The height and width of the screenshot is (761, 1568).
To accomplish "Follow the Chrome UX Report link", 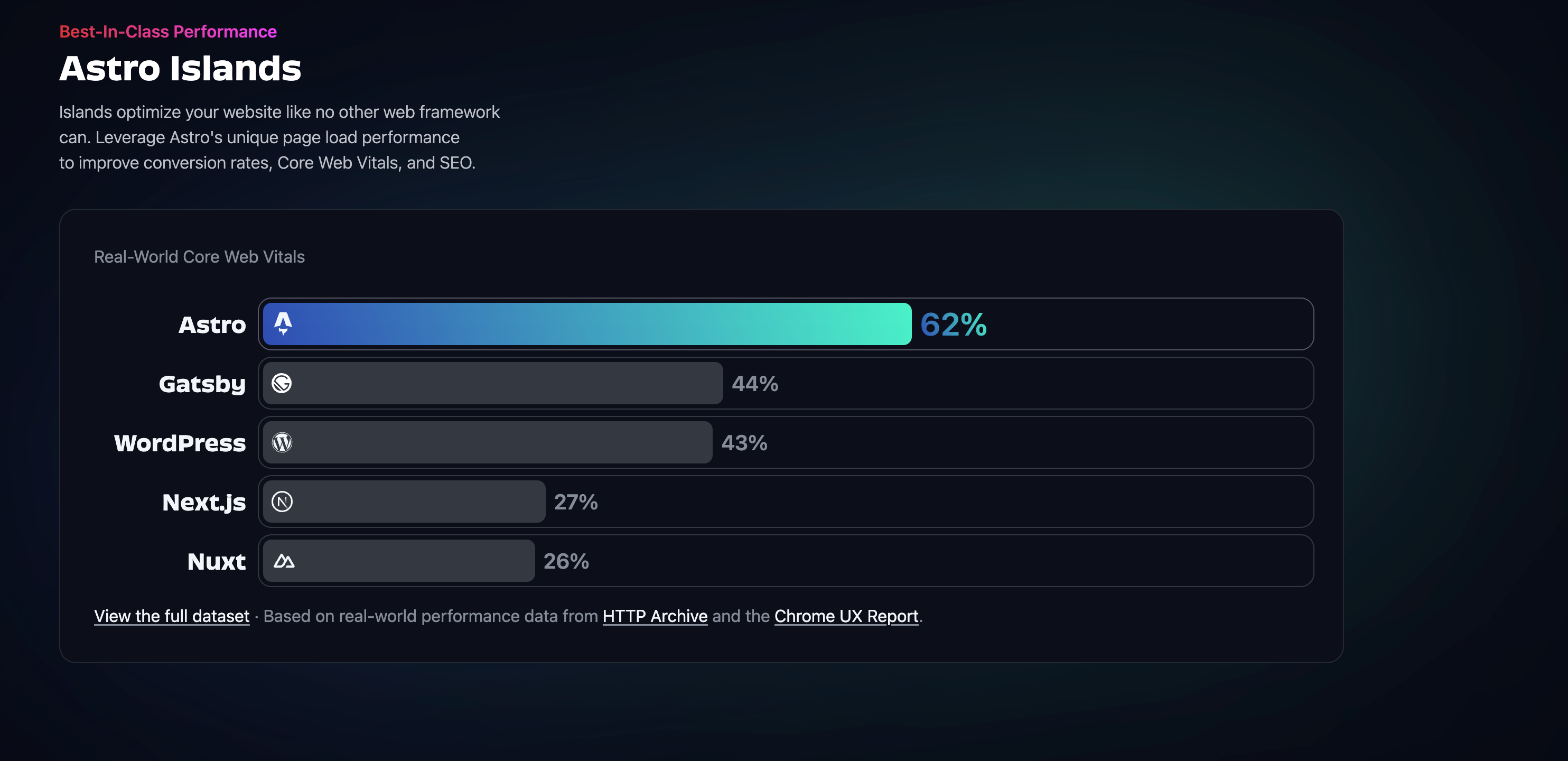I will pos(846,616).
